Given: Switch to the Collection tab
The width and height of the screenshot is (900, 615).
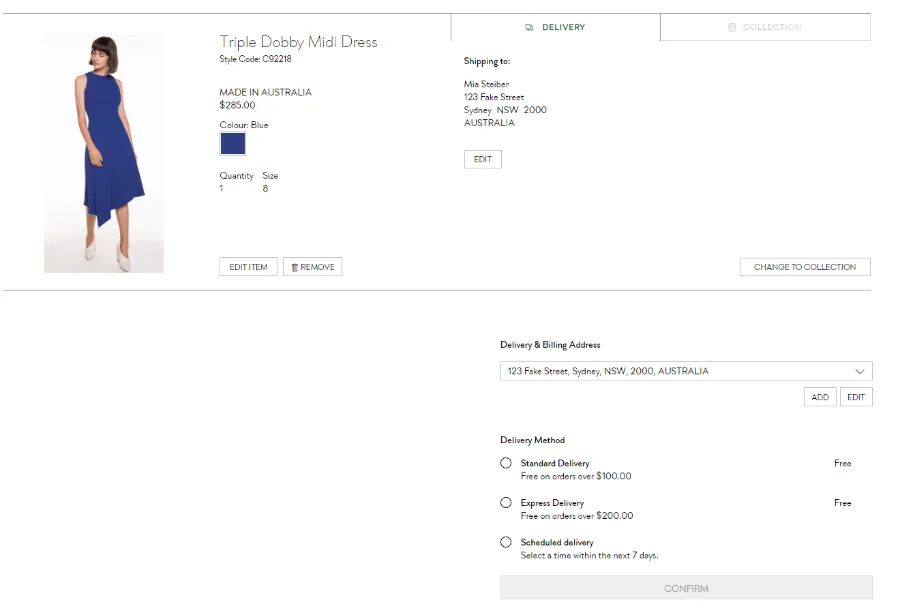Looking at the screenshot, I should tap(766, 27).
